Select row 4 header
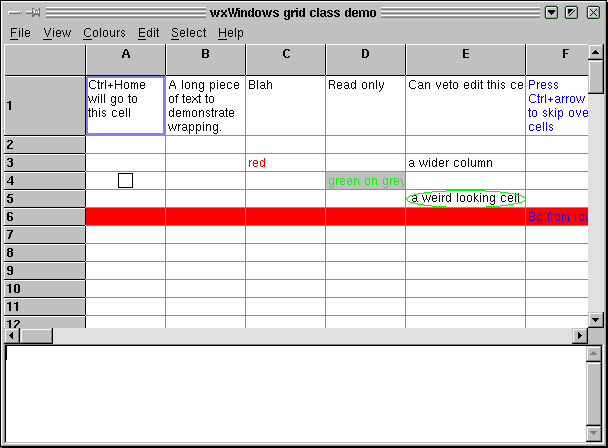 click(45, 181)
